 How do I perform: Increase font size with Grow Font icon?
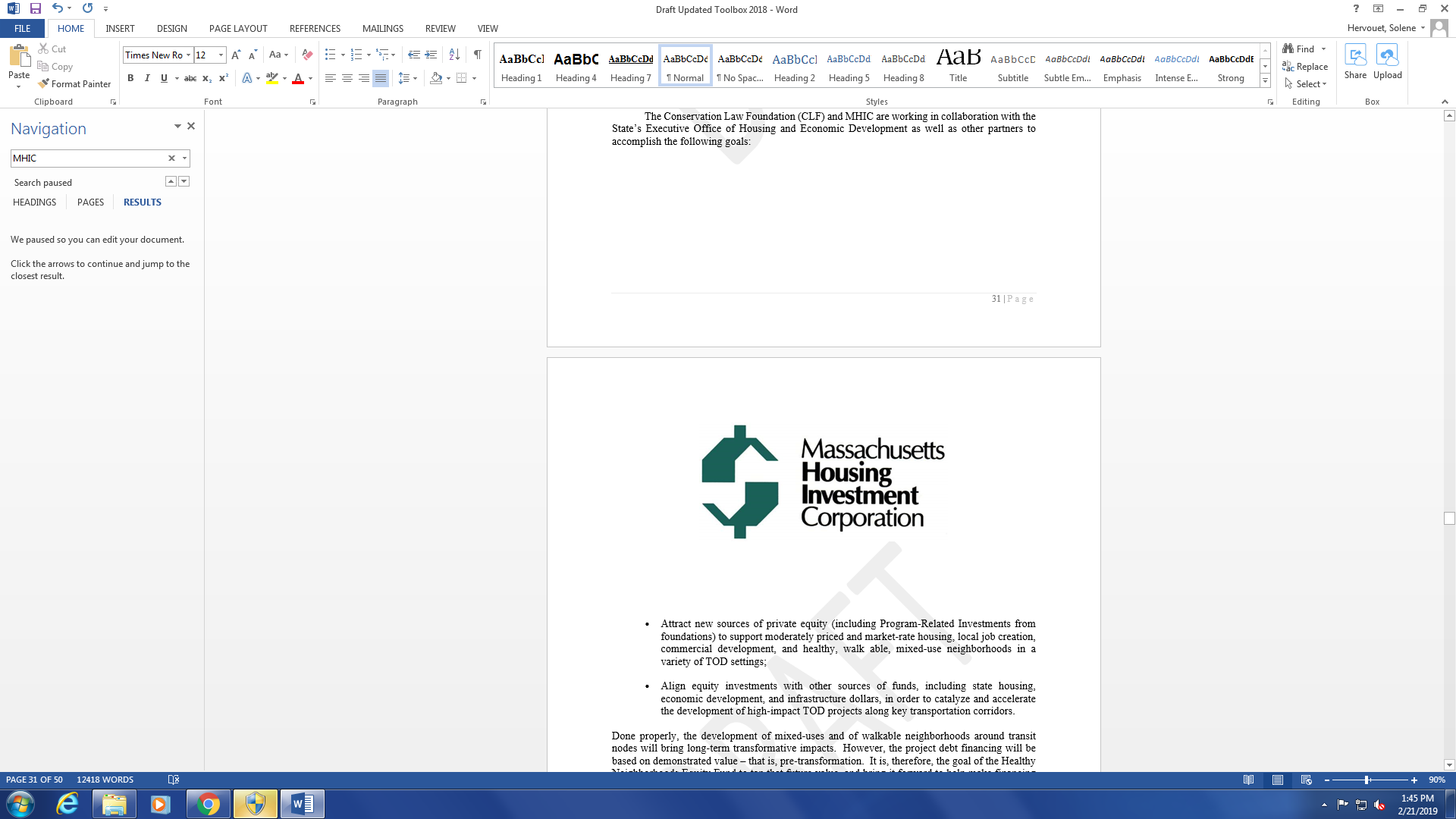click(236, 55)
